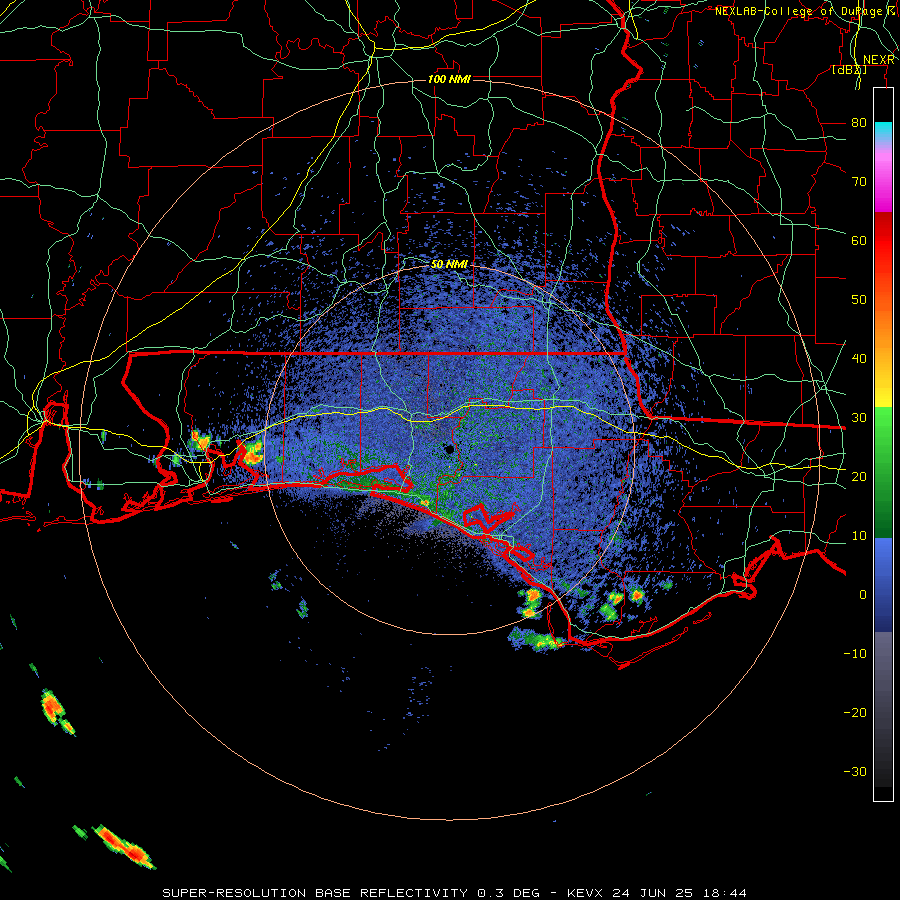The image size is (900, 900).
Task: Select the -10 value on the dBZ scale
Action: pos(855,654)
